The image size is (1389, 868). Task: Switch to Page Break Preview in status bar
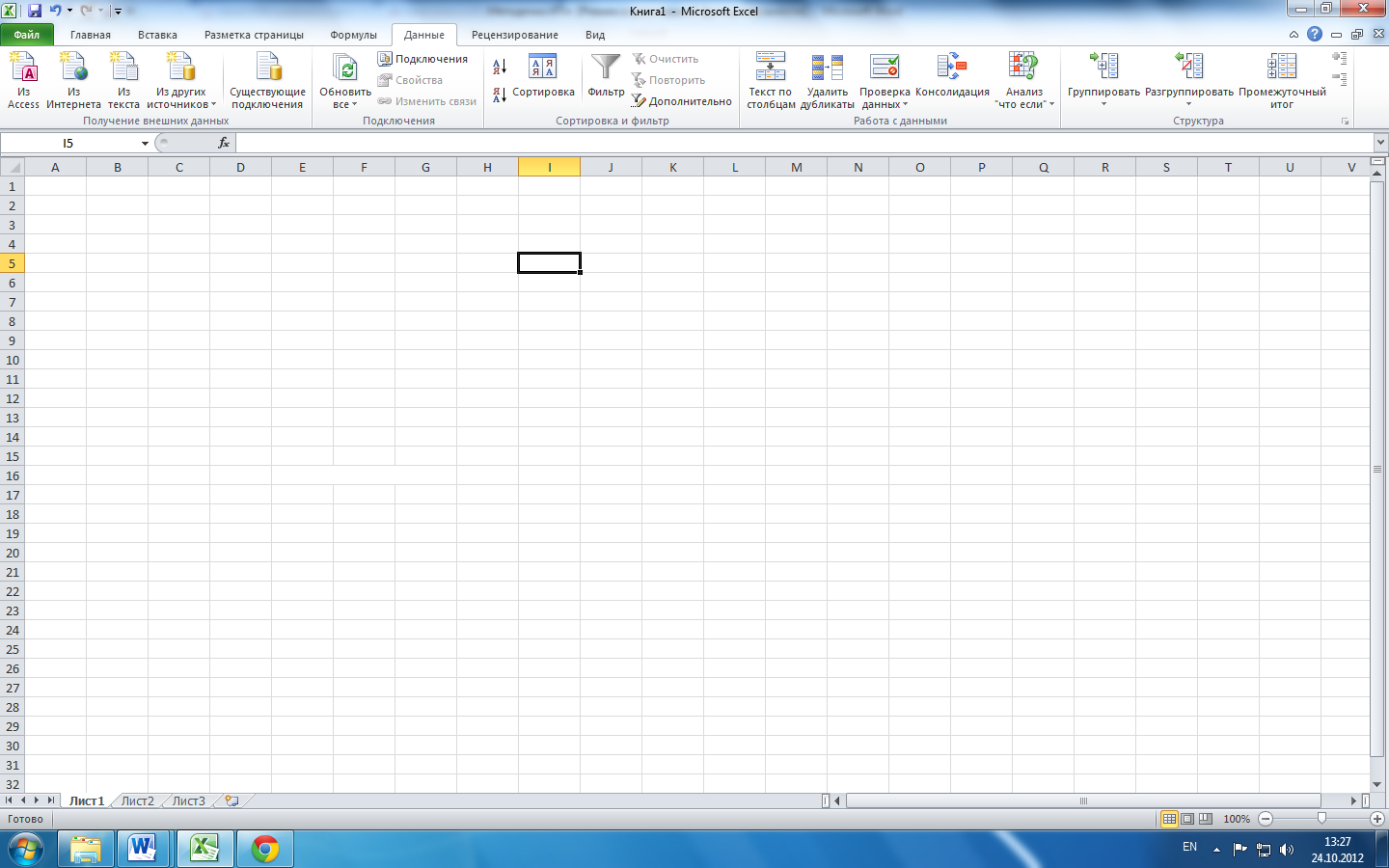point(1206,819)
